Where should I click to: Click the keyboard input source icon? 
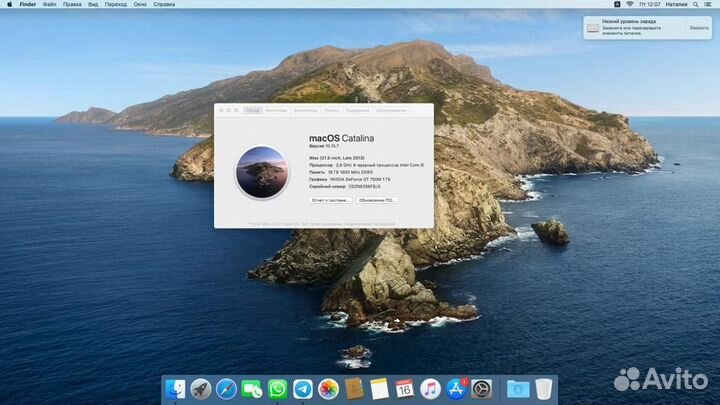coord(617,4)
